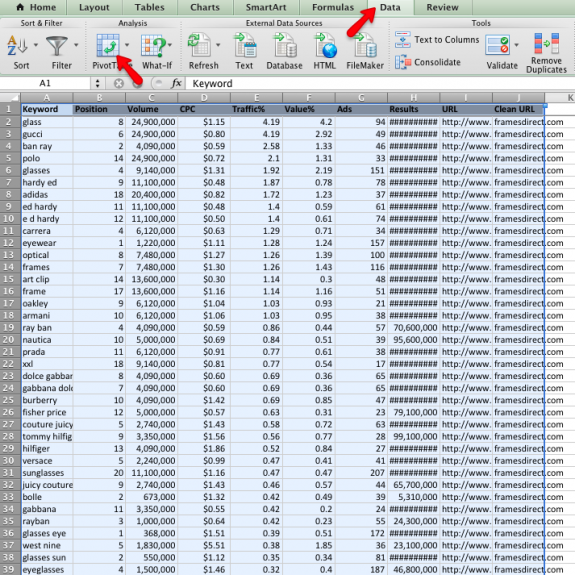575x575 pixels.
Task: Click the CPC cell showing $5.51
Action: pos(204,545)
